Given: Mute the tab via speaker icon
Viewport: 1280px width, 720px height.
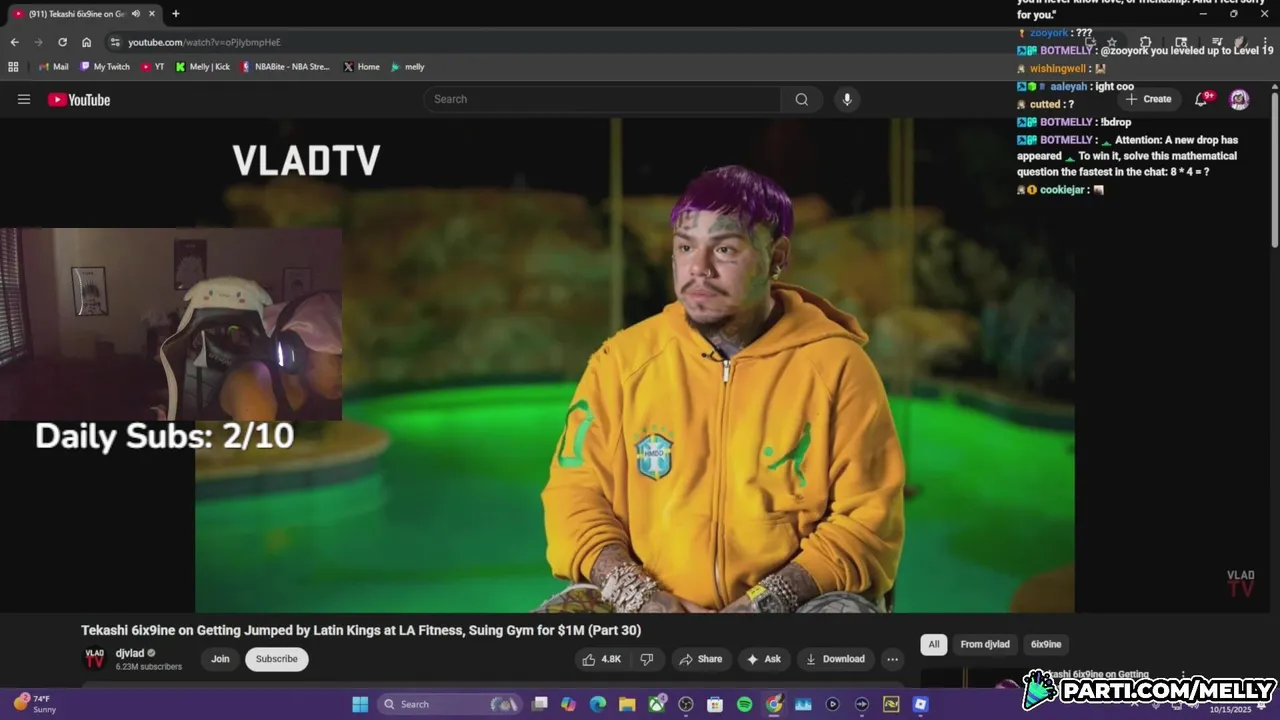Looking at the screenshot, I should coord(135,14).
